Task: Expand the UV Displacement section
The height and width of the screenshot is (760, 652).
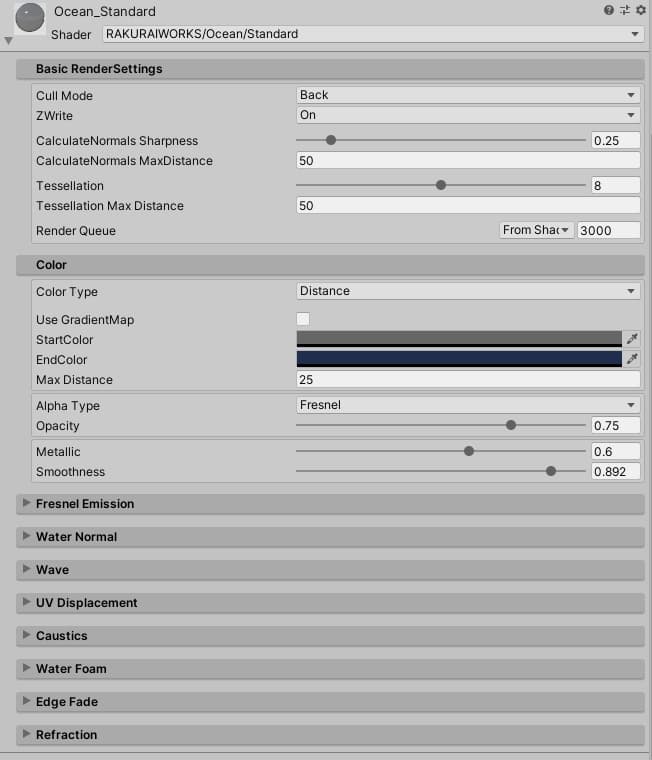Action: (x=330, y=603)
